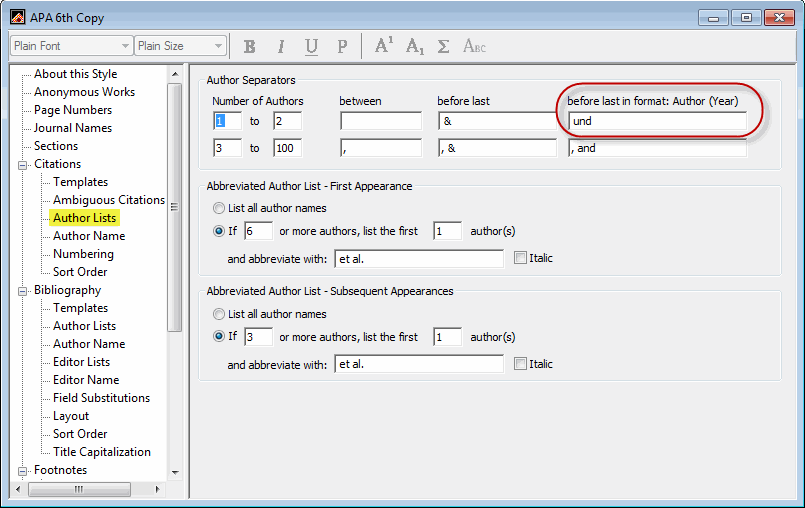805x508 pixels.
Task: Click the '6' or more authors field
Action: 258,231
